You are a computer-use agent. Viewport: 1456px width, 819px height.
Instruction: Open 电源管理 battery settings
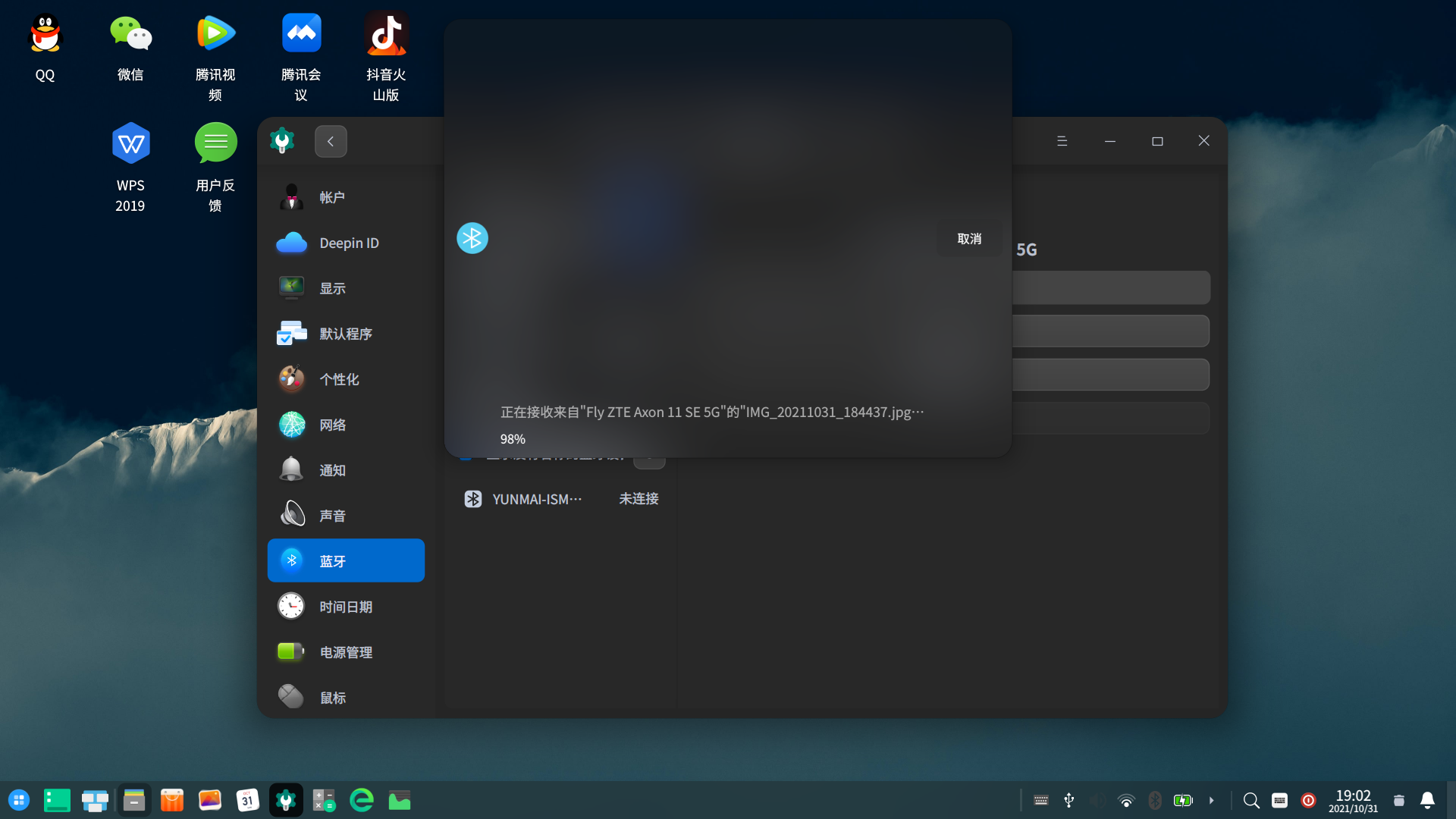pos(346,652)
